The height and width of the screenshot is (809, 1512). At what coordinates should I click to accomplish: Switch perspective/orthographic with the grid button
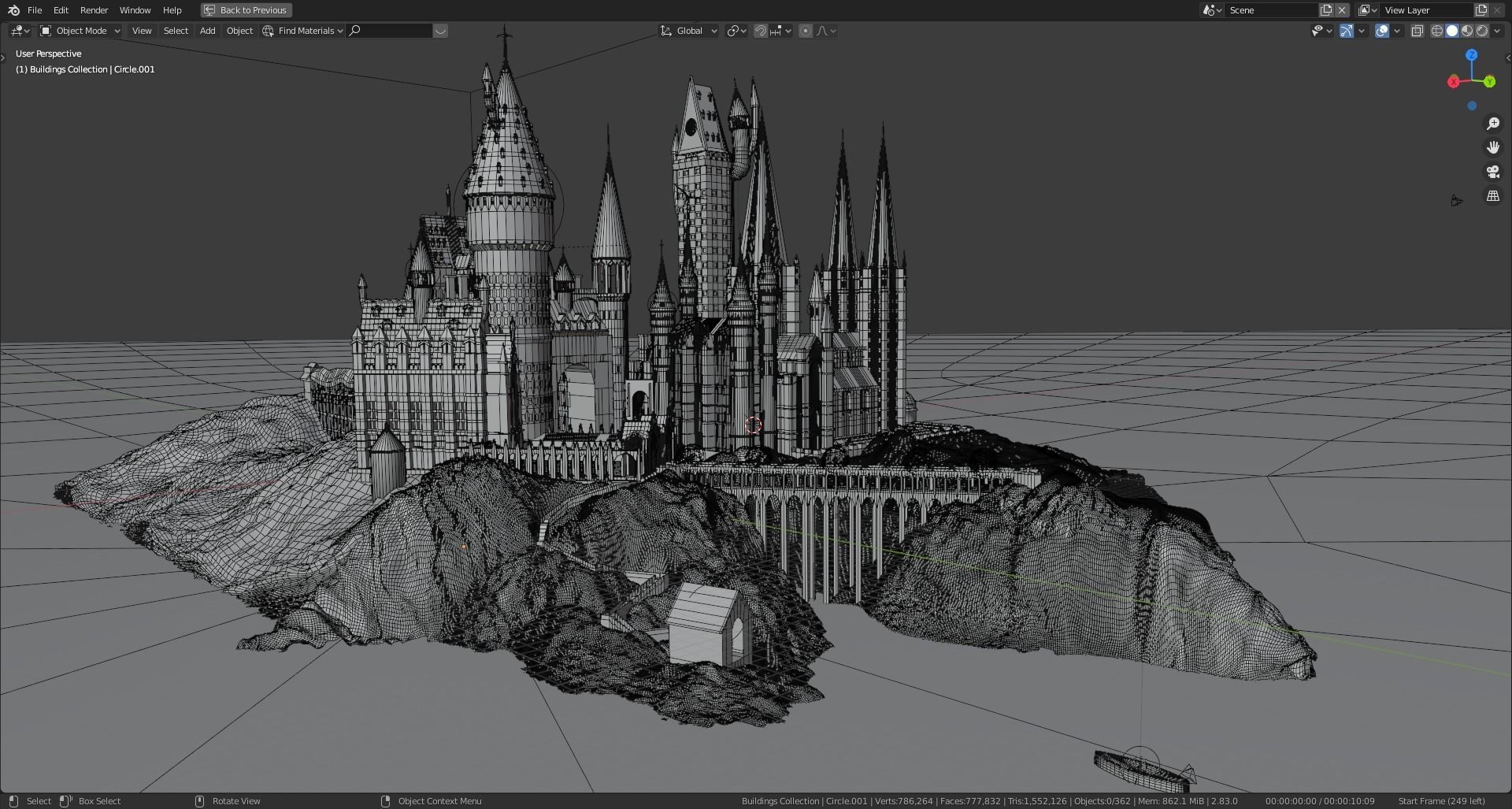(1492, 195)
